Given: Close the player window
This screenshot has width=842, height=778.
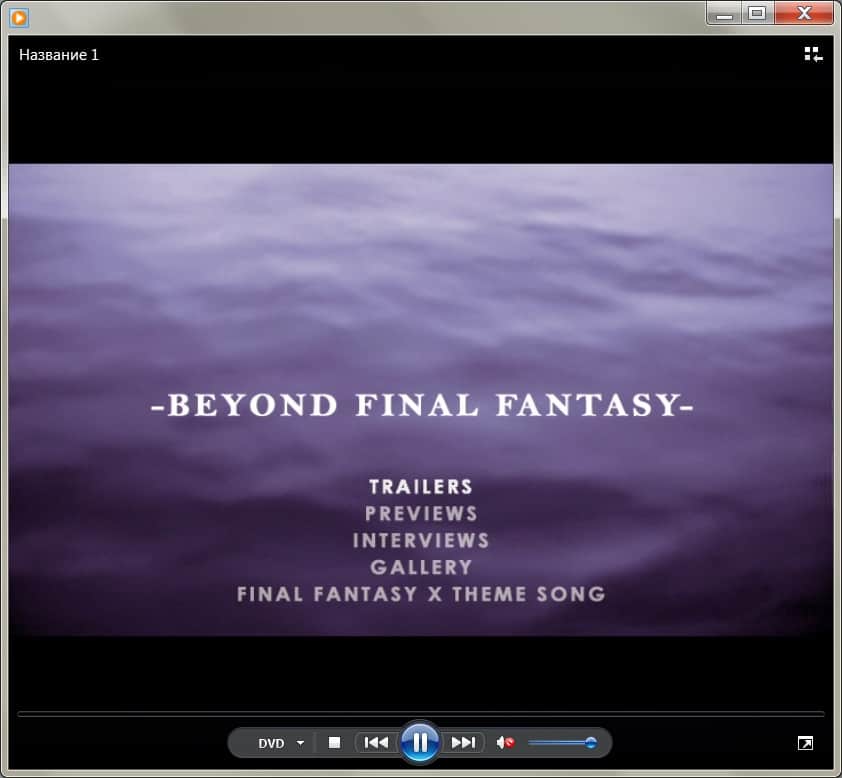Looking at the screenshot, I should tap(804, 13).
